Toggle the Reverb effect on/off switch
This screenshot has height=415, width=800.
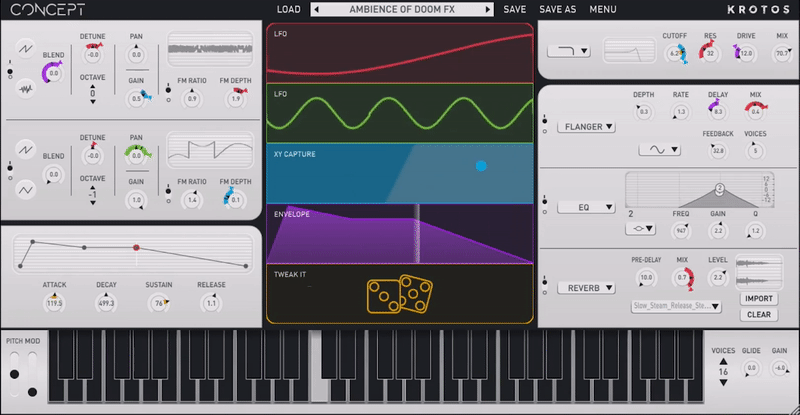[544, 286]
